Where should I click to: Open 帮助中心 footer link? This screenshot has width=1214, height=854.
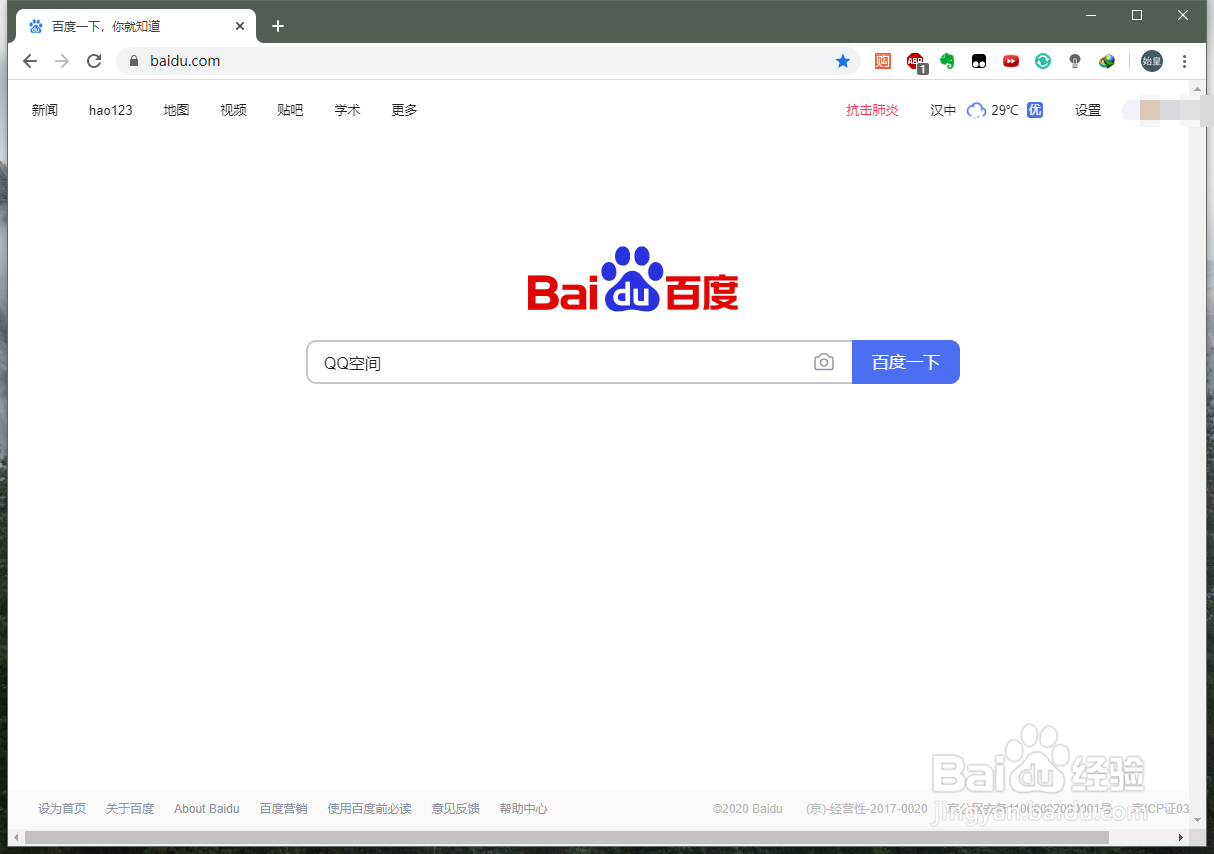click(524, 808)
